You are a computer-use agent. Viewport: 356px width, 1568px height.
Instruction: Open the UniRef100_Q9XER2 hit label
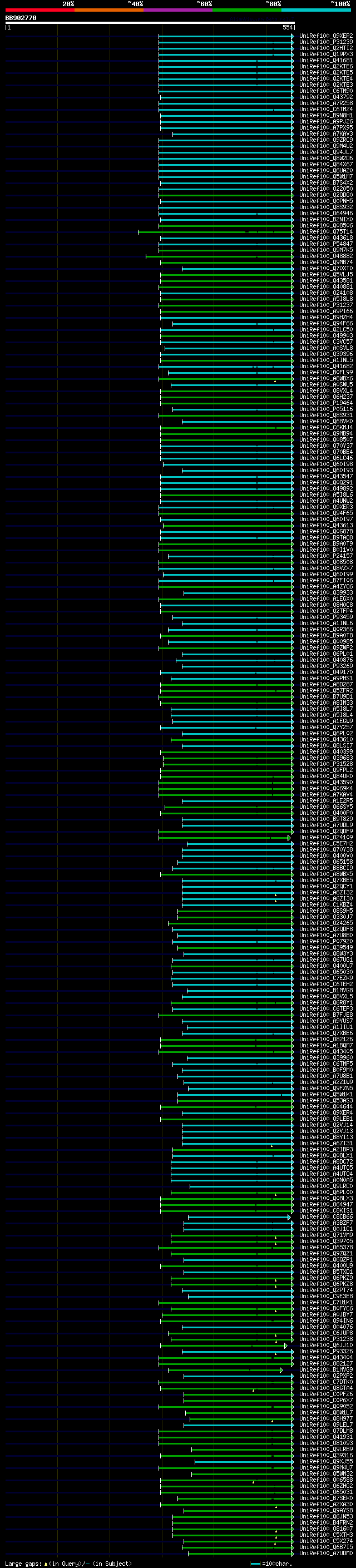point(325,36)
